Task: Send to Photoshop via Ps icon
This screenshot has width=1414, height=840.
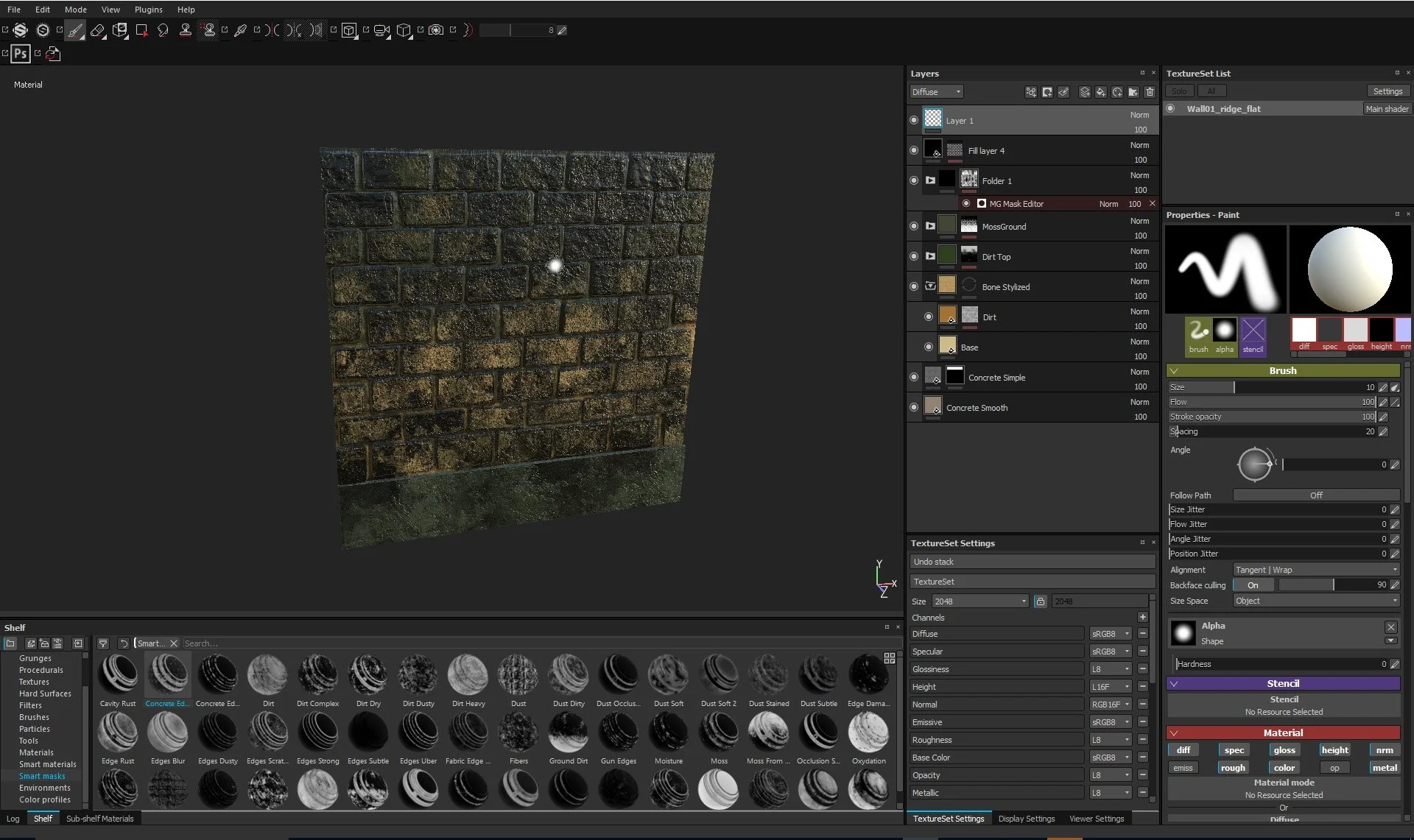Action: coord(21,53)
